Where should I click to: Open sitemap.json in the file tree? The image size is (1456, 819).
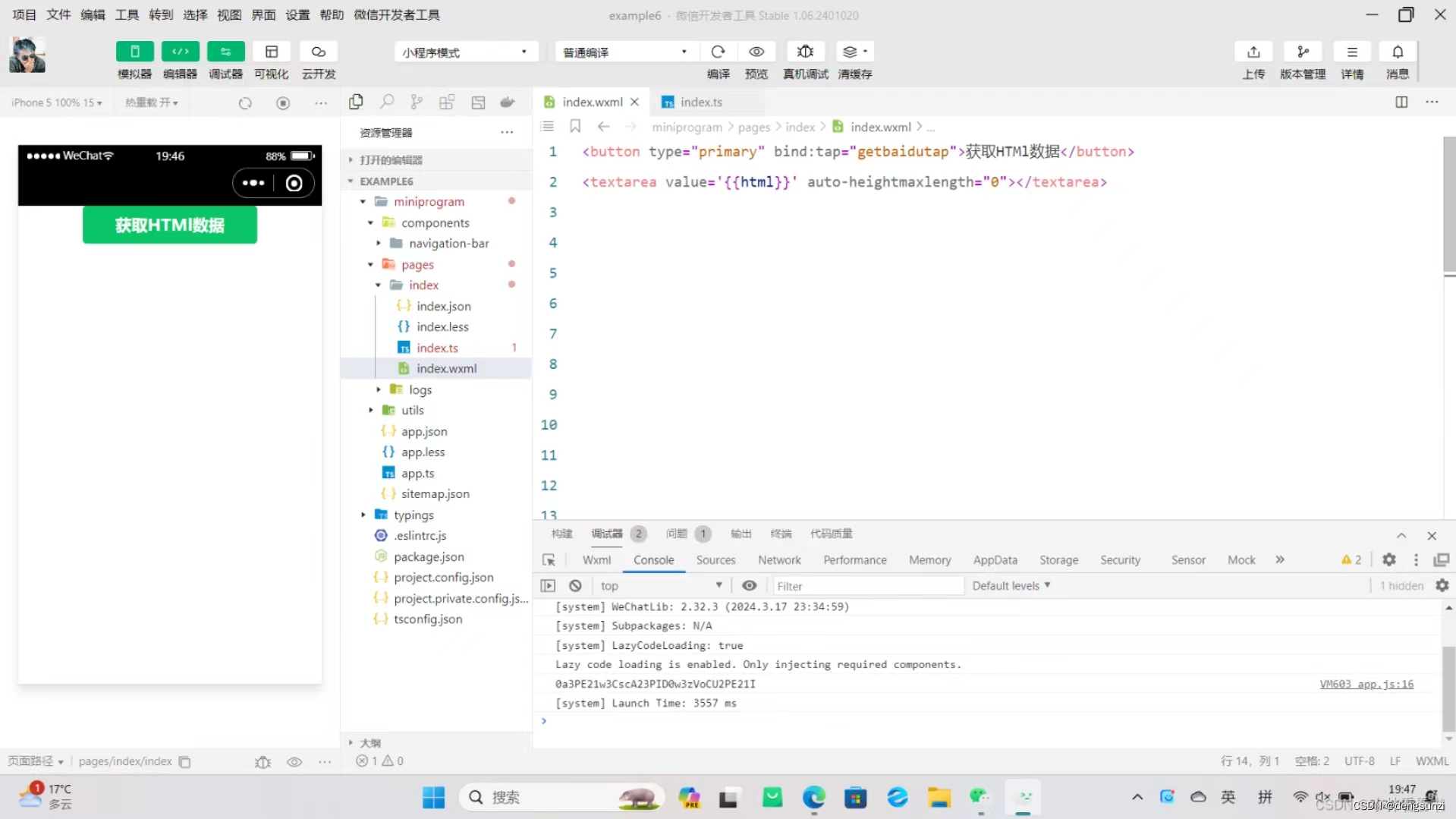tap(436, 494)
